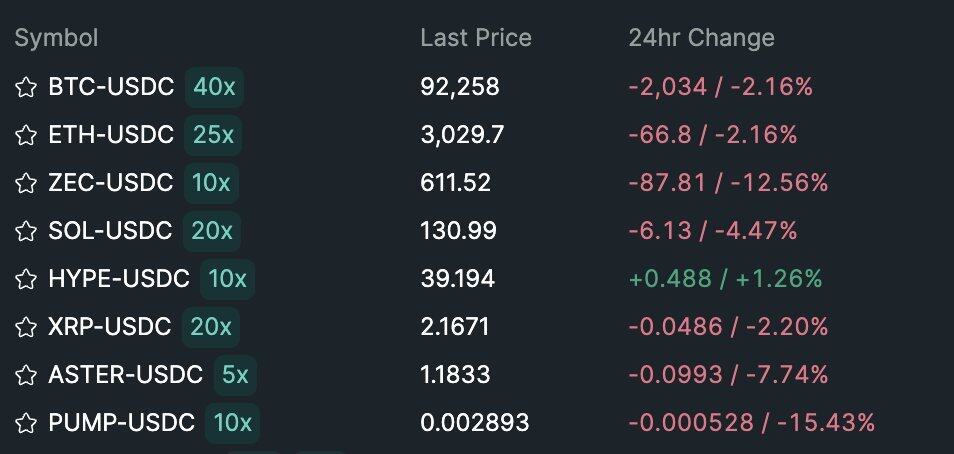
Task: Click the BTC-USDC 40x leverage badge
Action: (214, 87)
